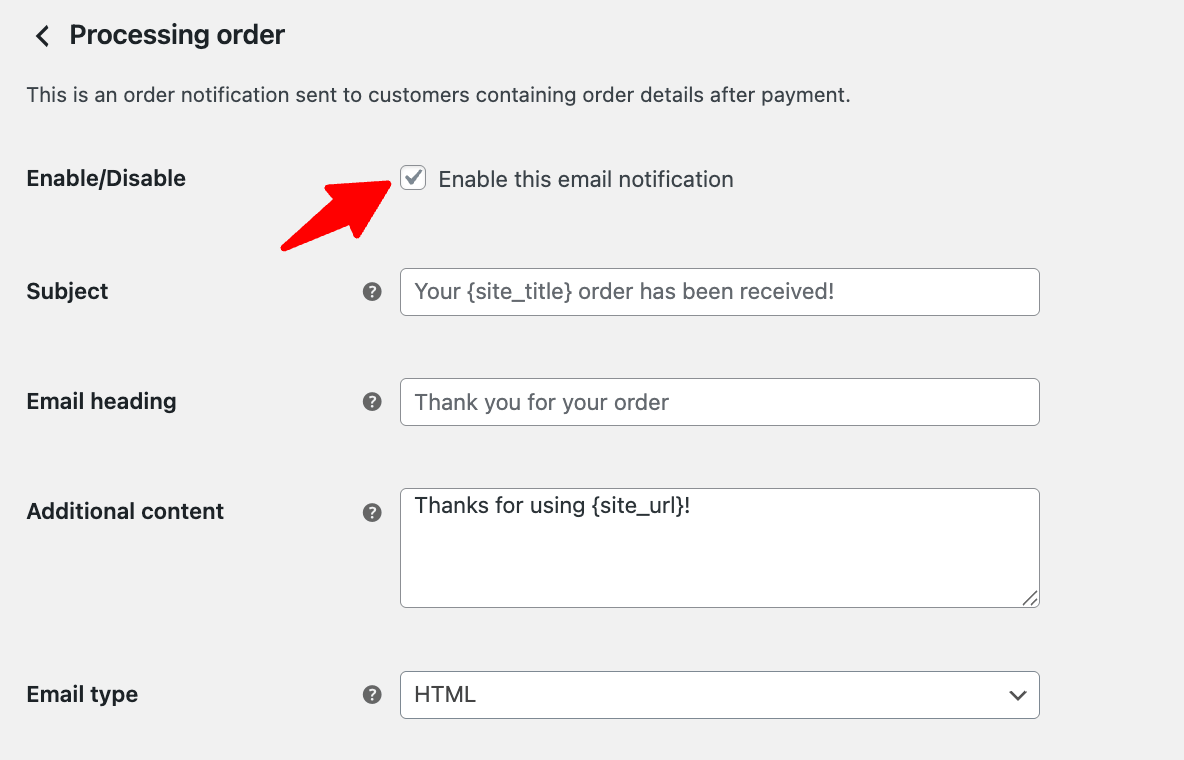Click the back arrow next to Processing order

pos(41,35)
